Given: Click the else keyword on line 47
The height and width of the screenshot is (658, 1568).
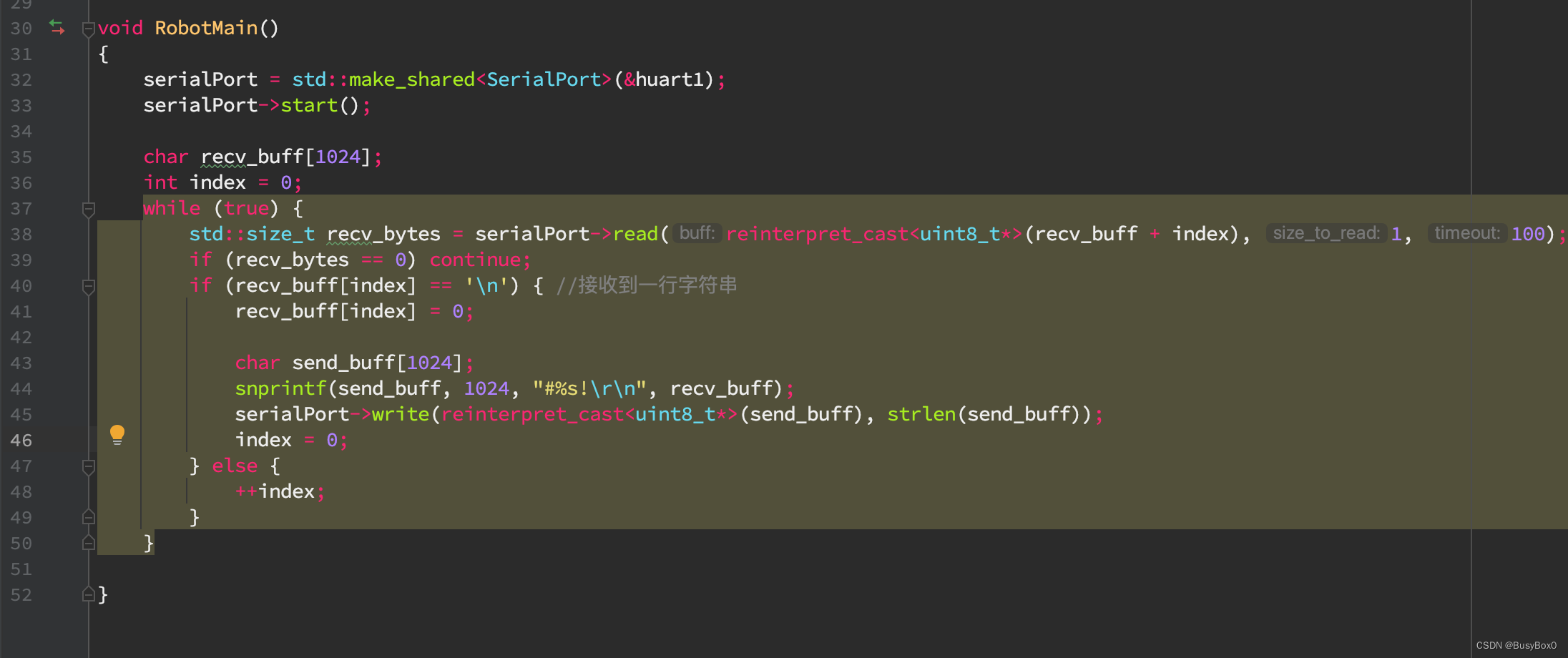Looking at the screenshot, I should (235, 466).
